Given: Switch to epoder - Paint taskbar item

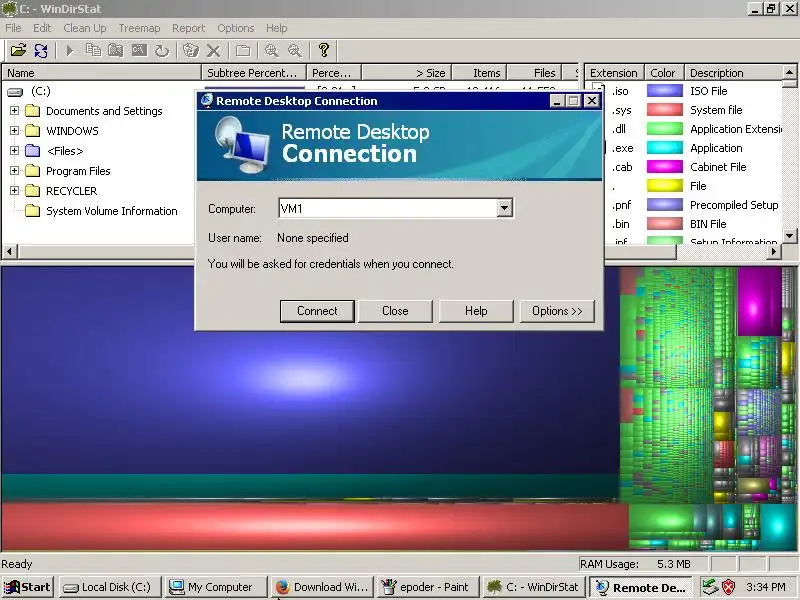Looking at the screenshot, I should click(429, 587).
